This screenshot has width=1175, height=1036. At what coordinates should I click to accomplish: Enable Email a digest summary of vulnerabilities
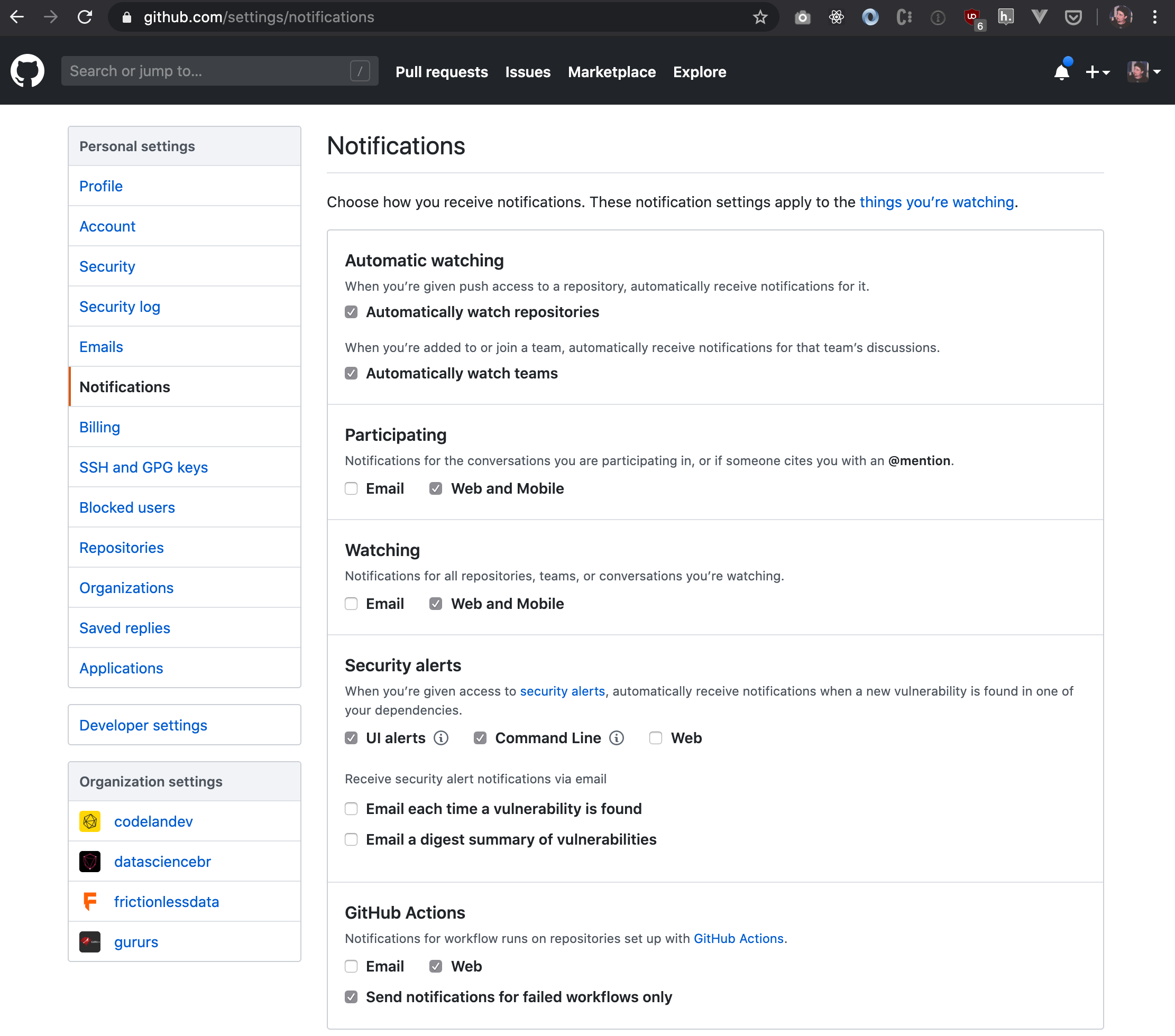[351, 839]
